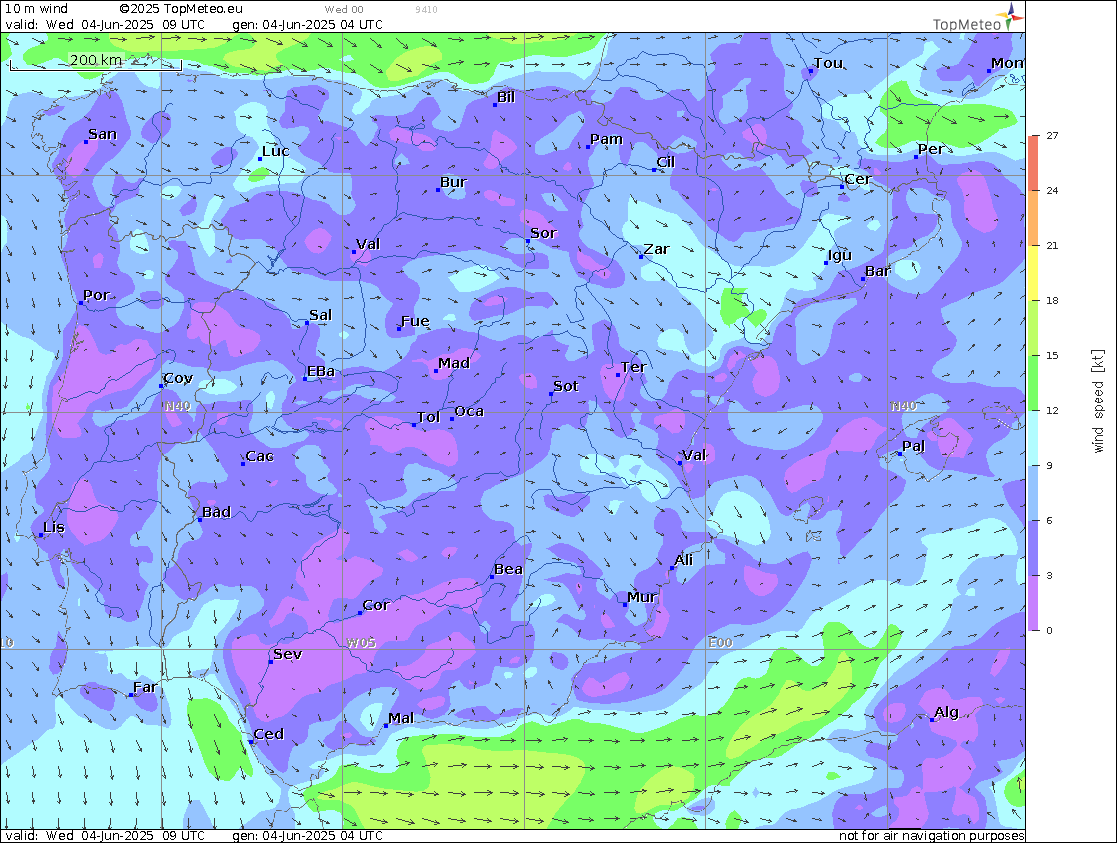
Task: Click the Cac city label
Action: click(x=259, y=456)
